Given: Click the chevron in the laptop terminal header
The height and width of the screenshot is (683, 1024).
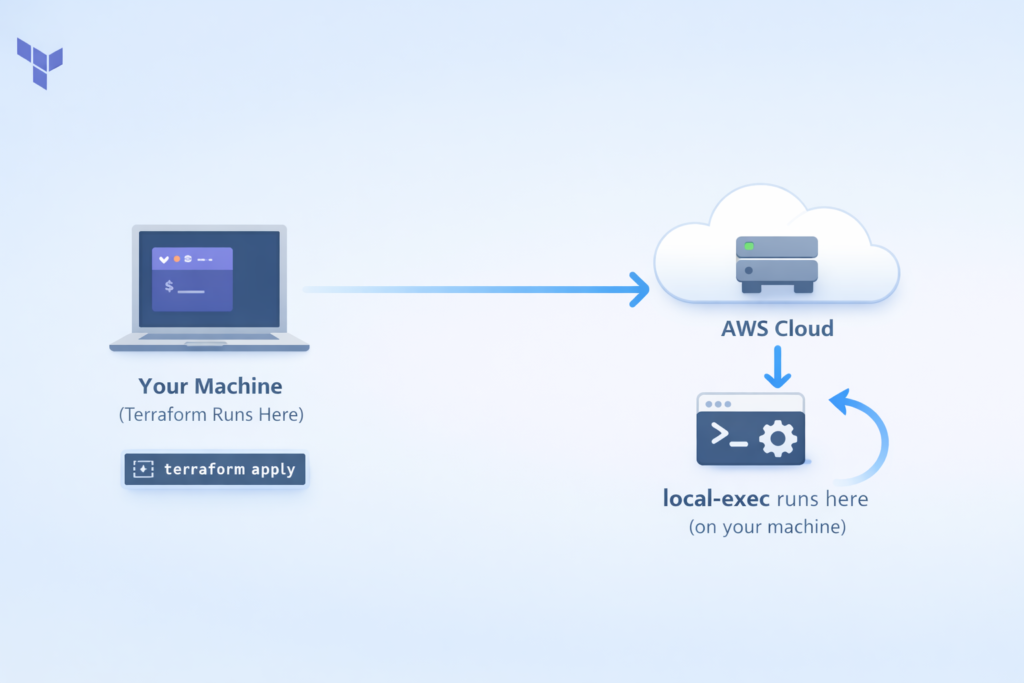Looking at the screenshot, I should pos(162,258).
